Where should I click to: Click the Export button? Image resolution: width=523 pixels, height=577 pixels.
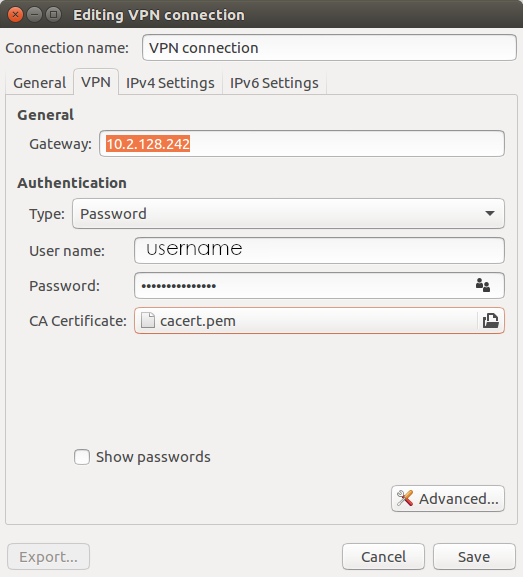point(48,556)
